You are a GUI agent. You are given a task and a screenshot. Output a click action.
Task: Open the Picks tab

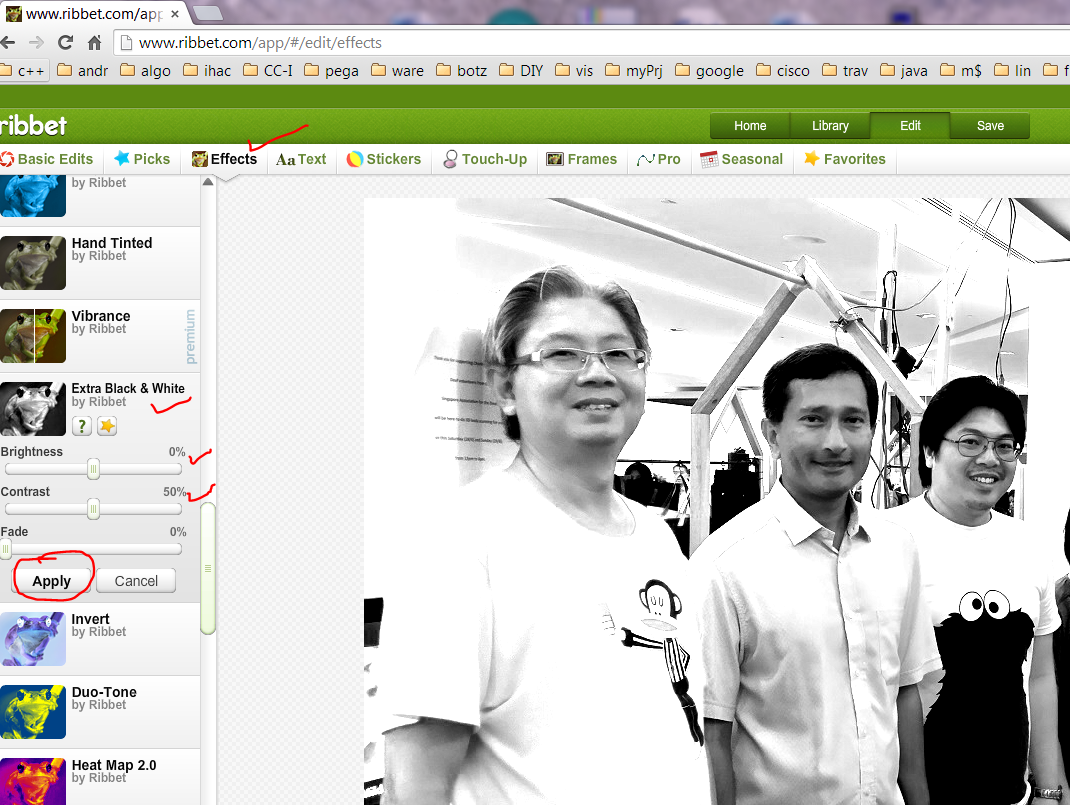[142, 159]
